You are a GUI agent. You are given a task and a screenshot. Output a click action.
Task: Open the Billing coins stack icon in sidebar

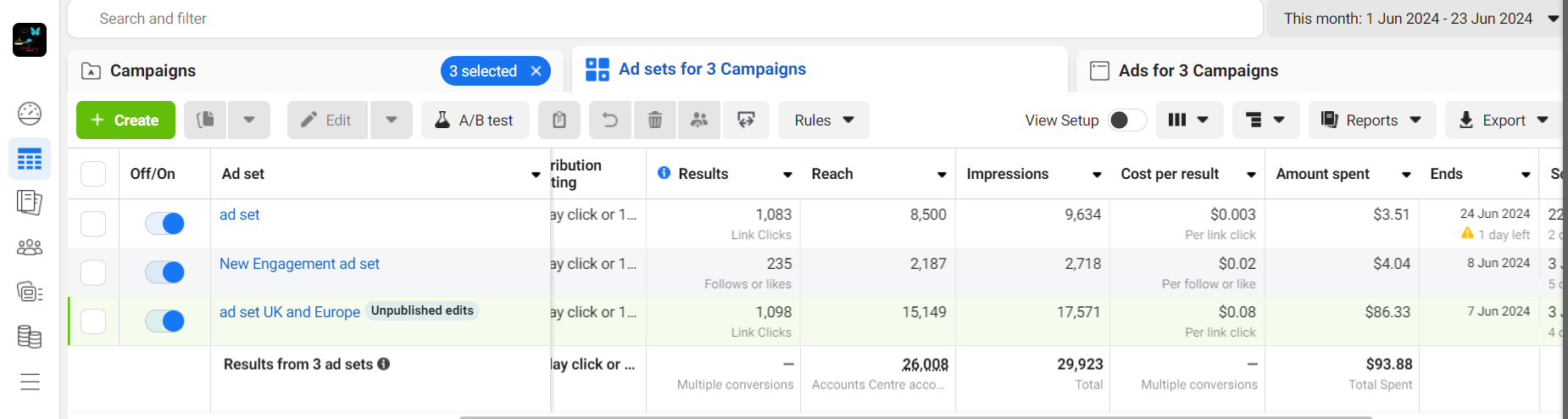(30, 337)
